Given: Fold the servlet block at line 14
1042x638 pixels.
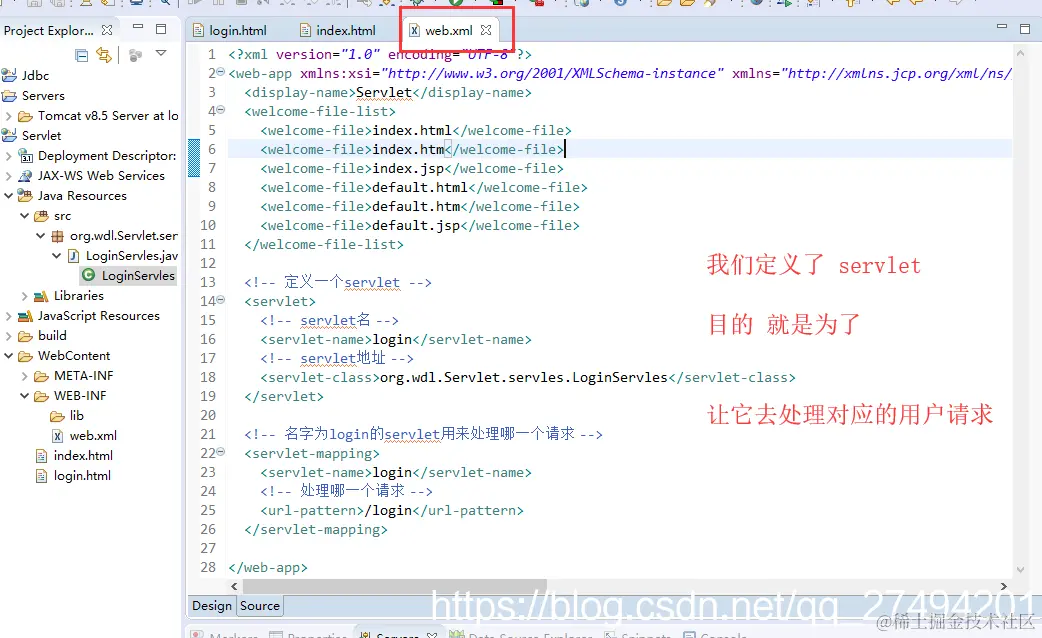Looking at the screenshot, I should click(221, 300).
